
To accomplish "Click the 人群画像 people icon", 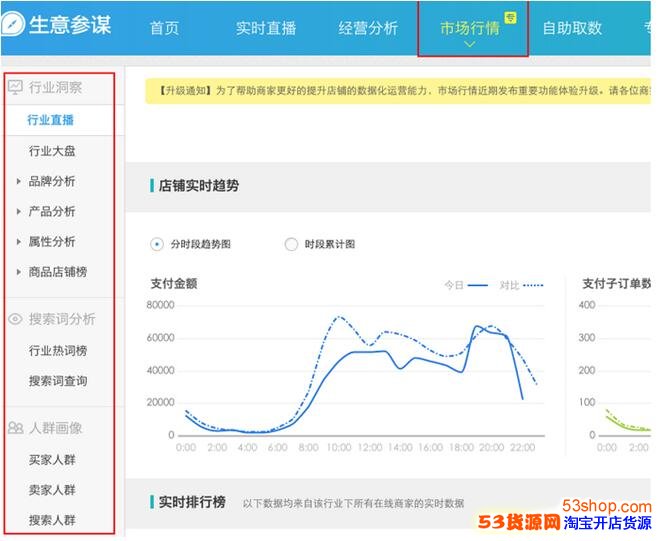I will [15, 428].
